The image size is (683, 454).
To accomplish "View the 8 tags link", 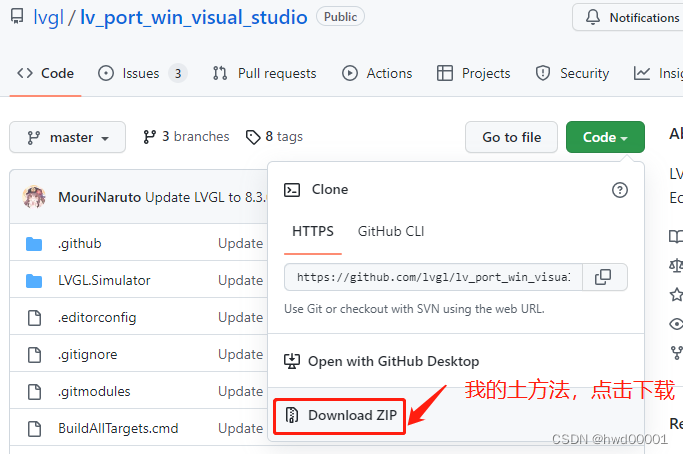I will pos(274,137).
